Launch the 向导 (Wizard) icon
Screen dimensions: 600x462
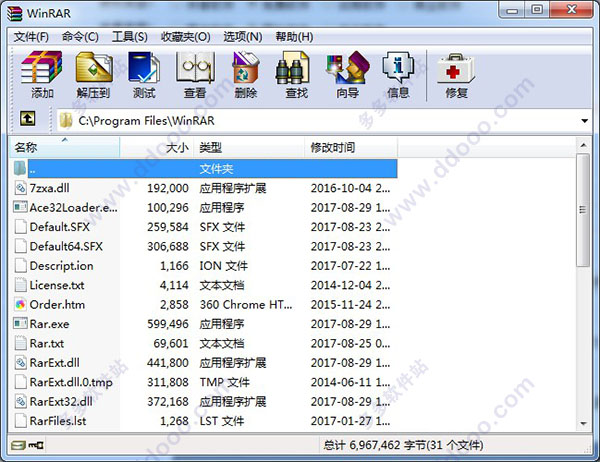tap(347, 67)
